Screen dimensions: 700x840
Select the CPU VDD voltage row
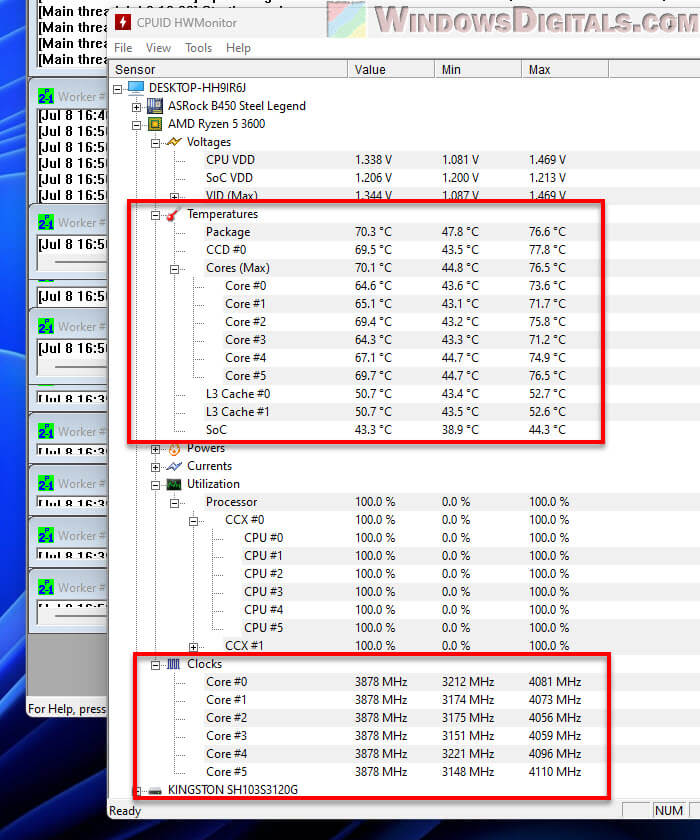point(404,160)
